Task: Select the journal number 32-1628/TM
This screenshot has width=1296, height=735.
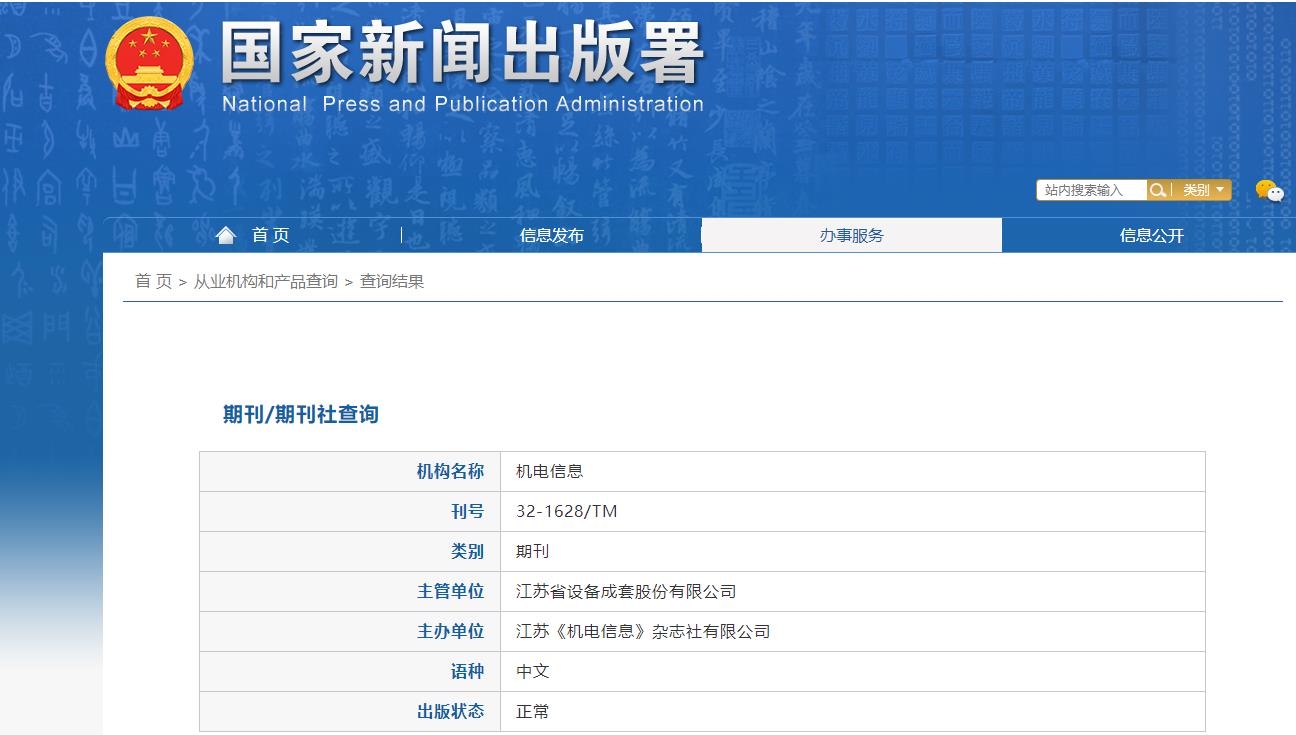Action: [x=566, y=511]
